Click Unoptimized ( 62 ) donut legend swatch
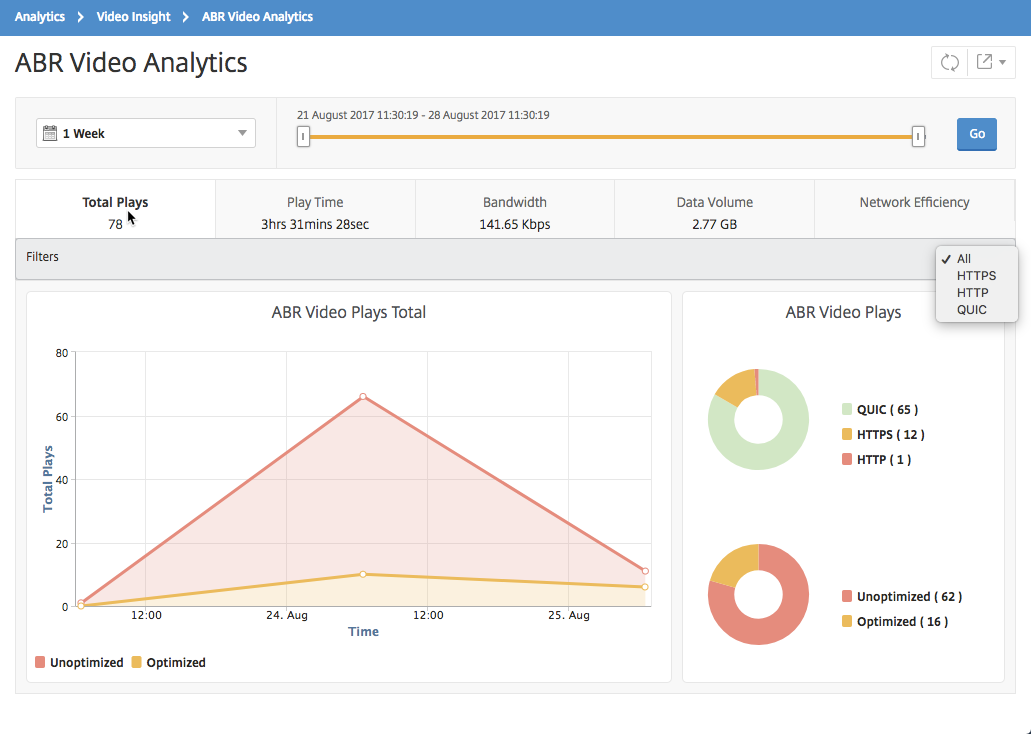The image size is (1031, 734). (847, 597)
